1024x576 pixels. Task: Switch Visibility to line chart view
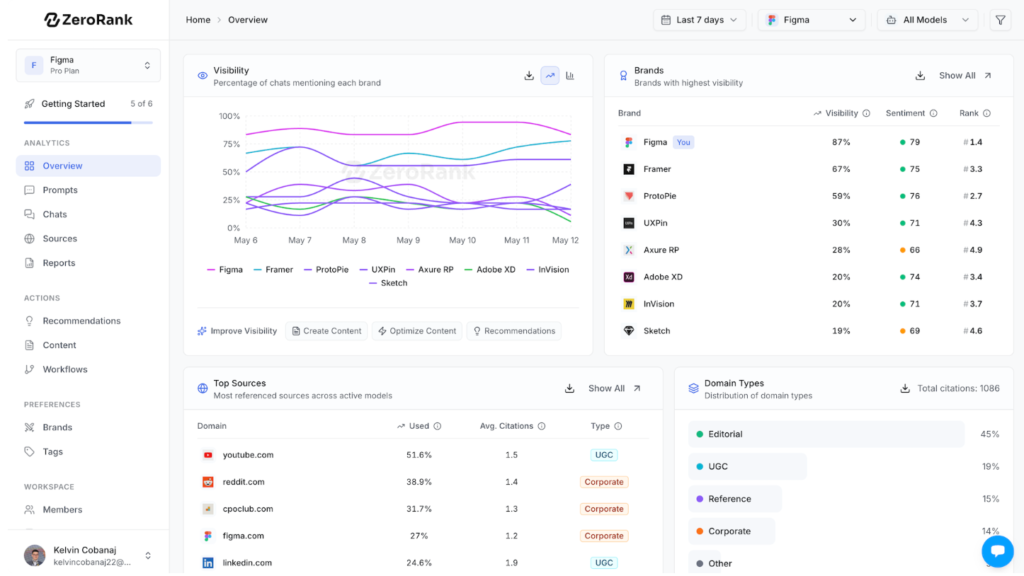pos(550,76)
